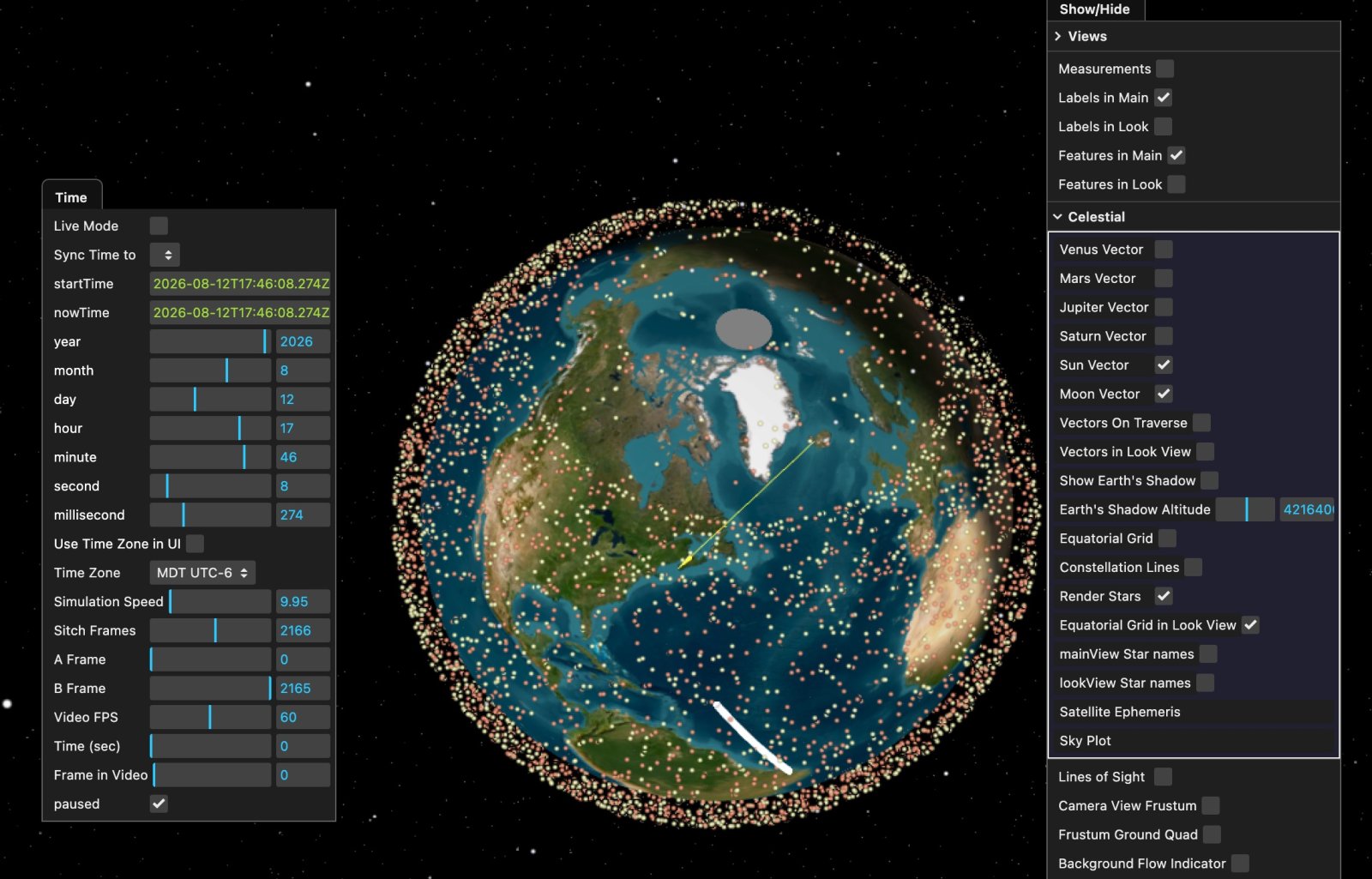
Task: Collapse the Celestial section
Action: (1095, 217)
